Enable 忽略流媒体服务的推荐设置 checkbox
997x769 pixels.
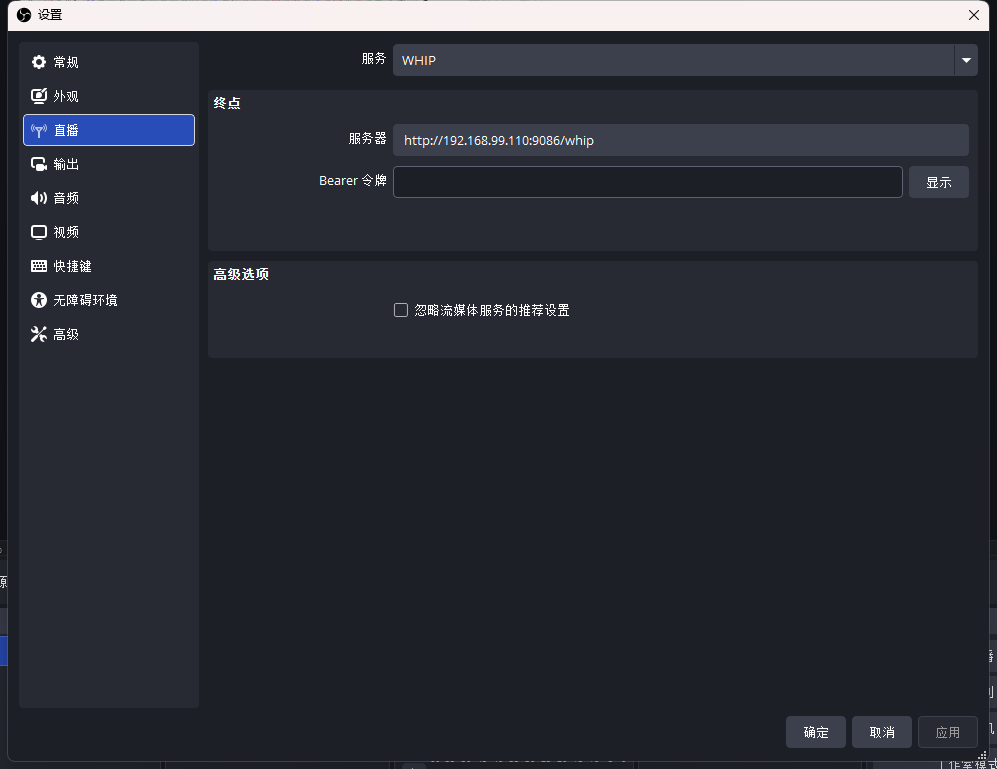pyautogui.click(x=400, y=310)
